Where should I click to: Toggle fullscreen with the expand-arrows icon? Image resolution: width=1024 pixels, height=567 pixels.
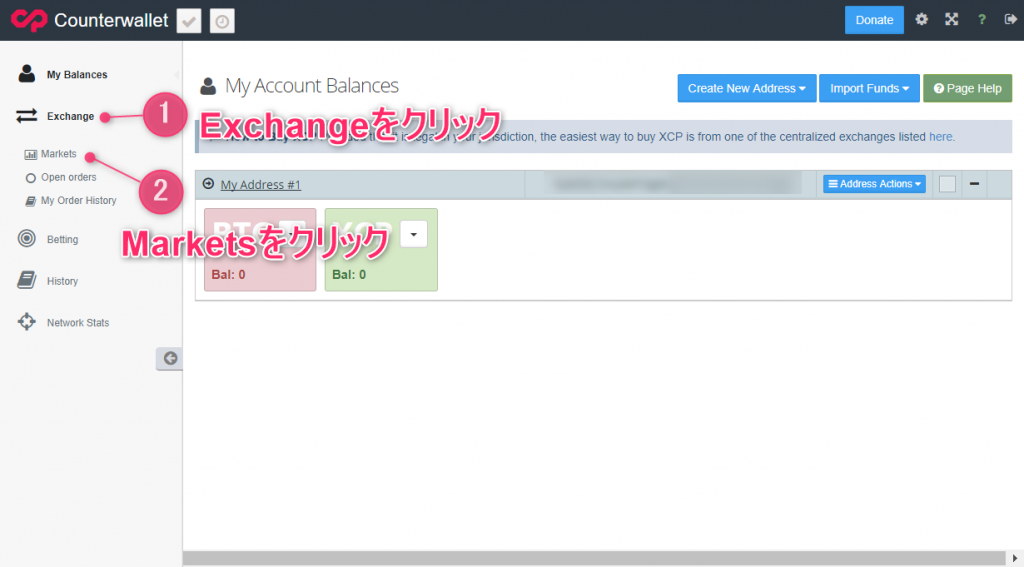point(952,20)
